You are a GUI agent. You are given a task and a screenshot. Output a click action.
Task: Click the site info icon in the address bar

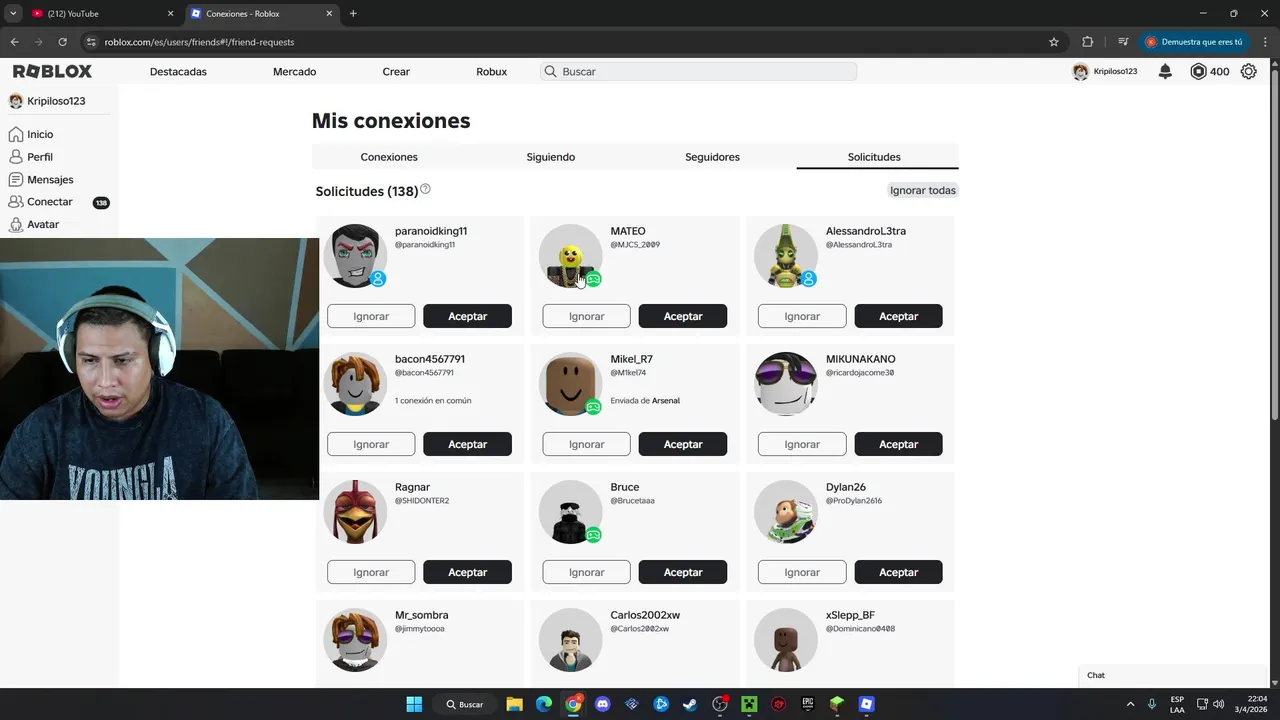click(x=91, y=42)
